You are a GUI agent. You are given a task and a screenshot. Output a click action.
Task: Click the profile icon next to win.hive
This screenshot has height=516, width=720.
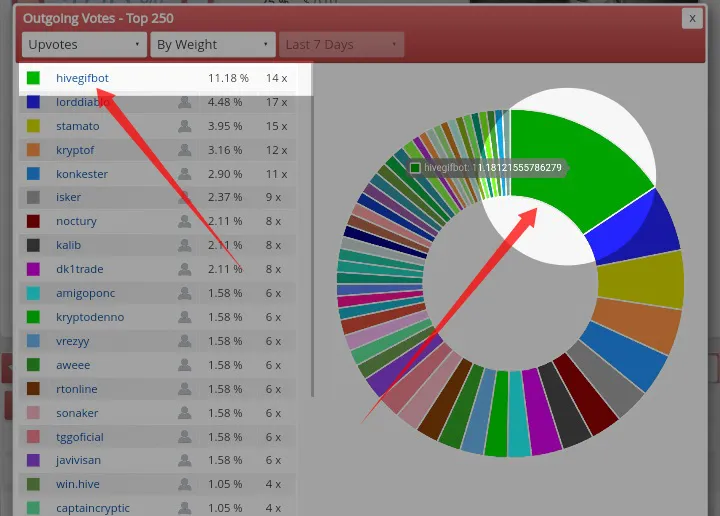pyautogui.click(x=185, y=484)
